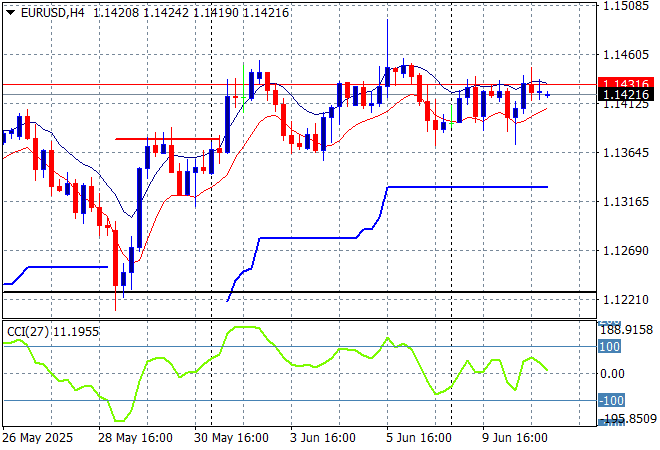
Task: Click the red 1.14316 price level label
Action: pos(626,83)
